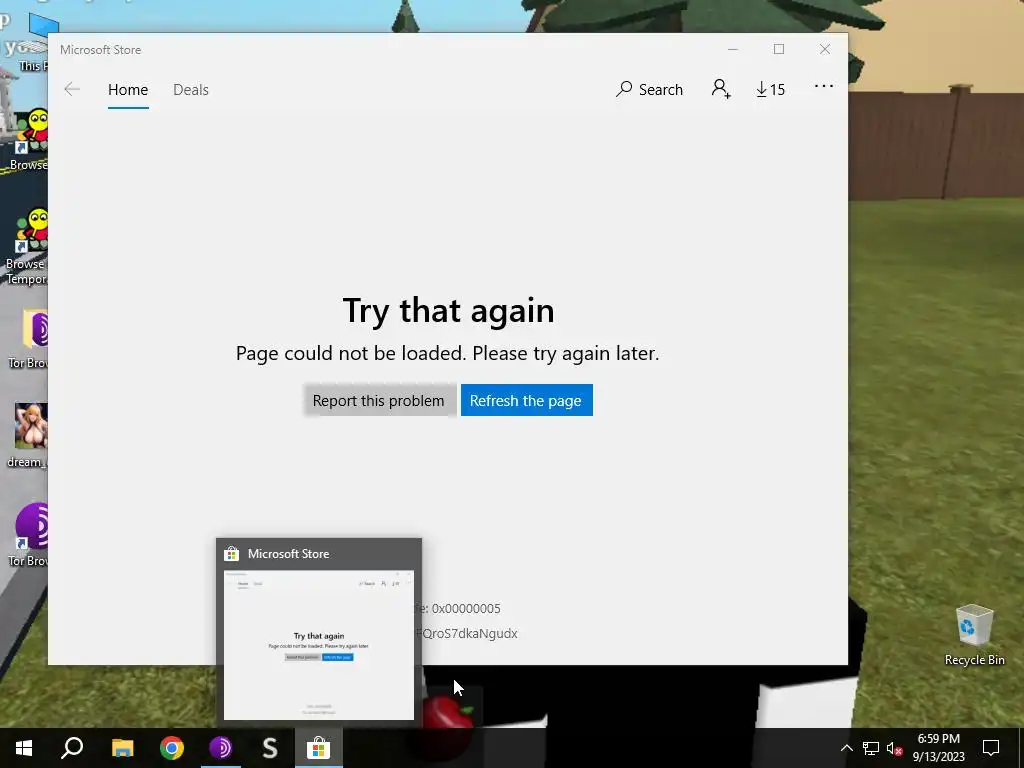Switch to the Home tab
Image resolution: width=1024 pixels, height=768 pixels.
pos(128,89)
